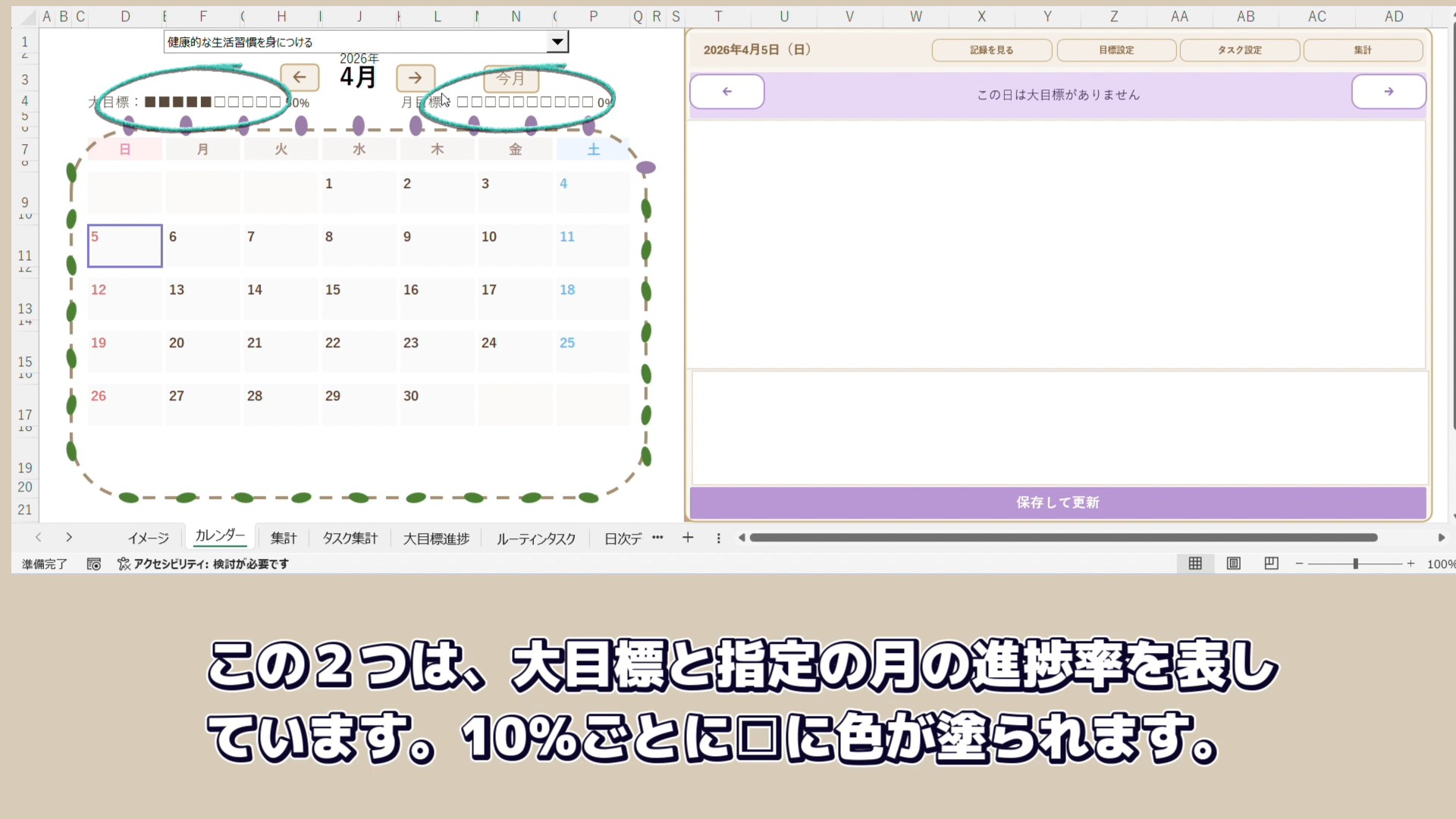Jump to current month with 今月 button
Screen dimensions: 1456x819
click(x=510, y=78)
